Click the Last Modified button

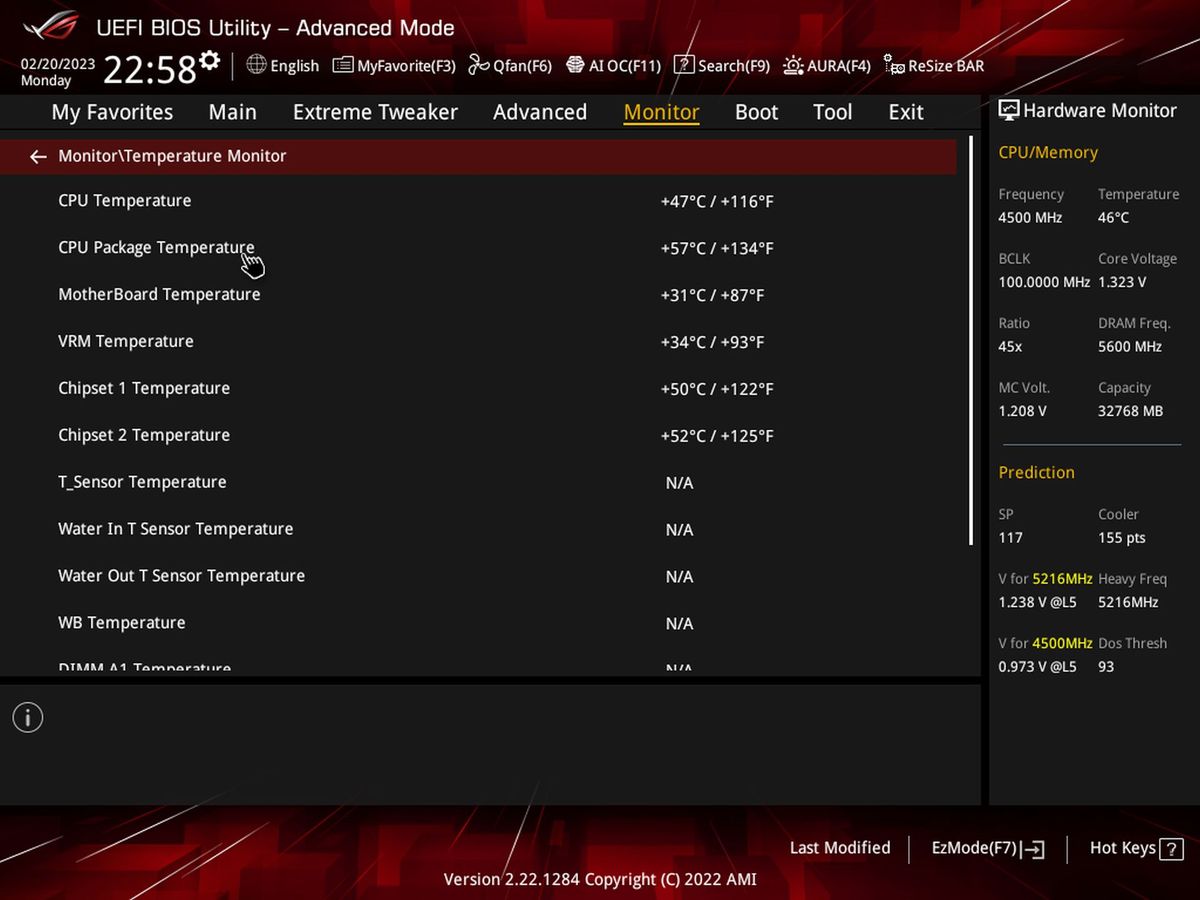tap(840, 848)
